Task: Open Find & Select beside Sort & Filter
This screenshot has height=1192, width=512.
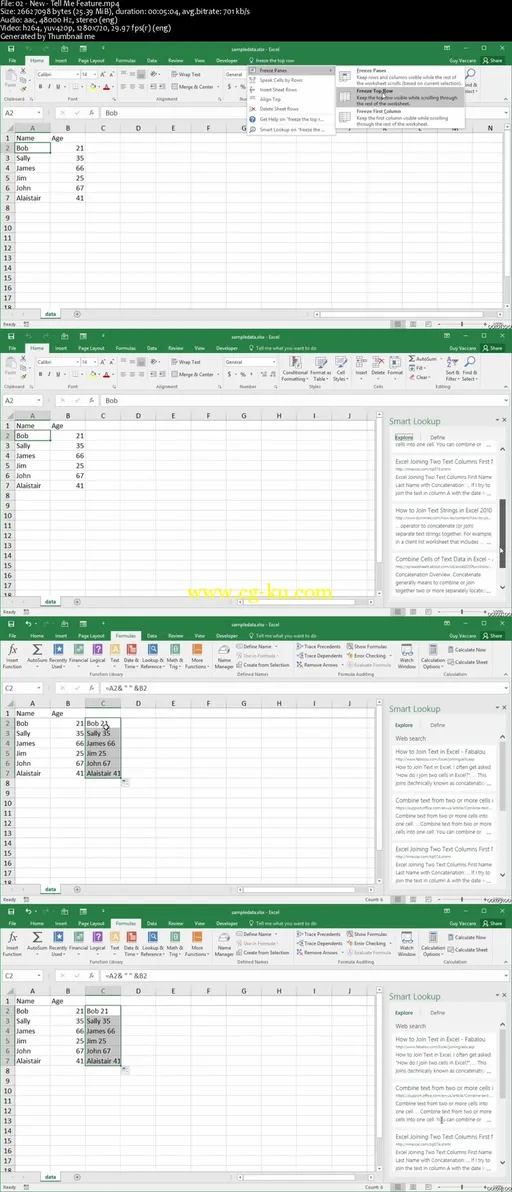Action: click(470, 367)
